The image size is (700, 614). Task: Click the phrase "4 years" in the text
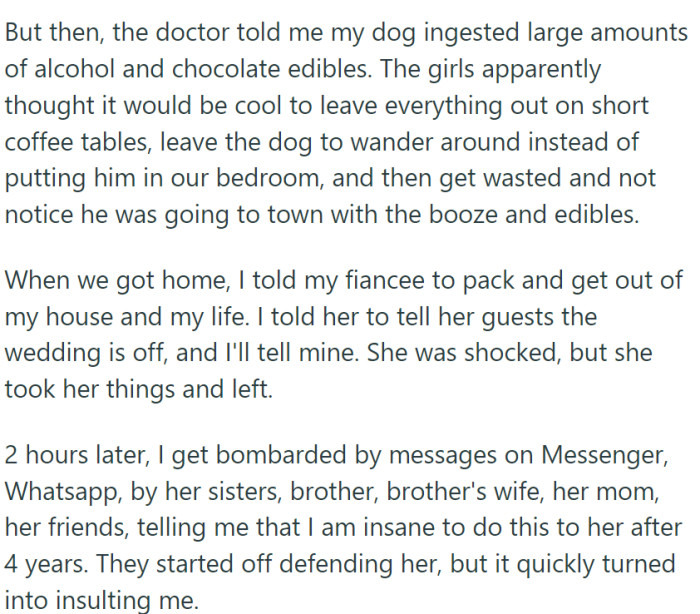tap(42, 564)
